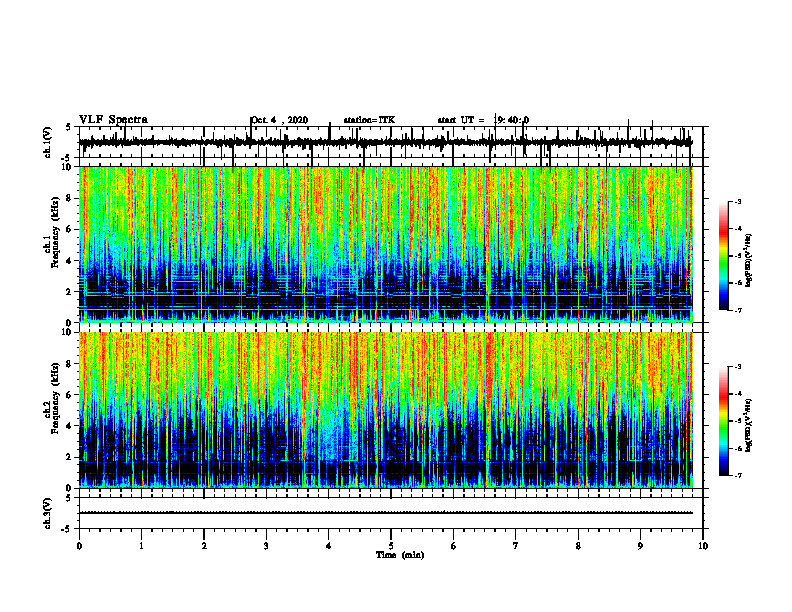Click the "4" tick on the time axis

pyautogui.click(x=329, y=546)
